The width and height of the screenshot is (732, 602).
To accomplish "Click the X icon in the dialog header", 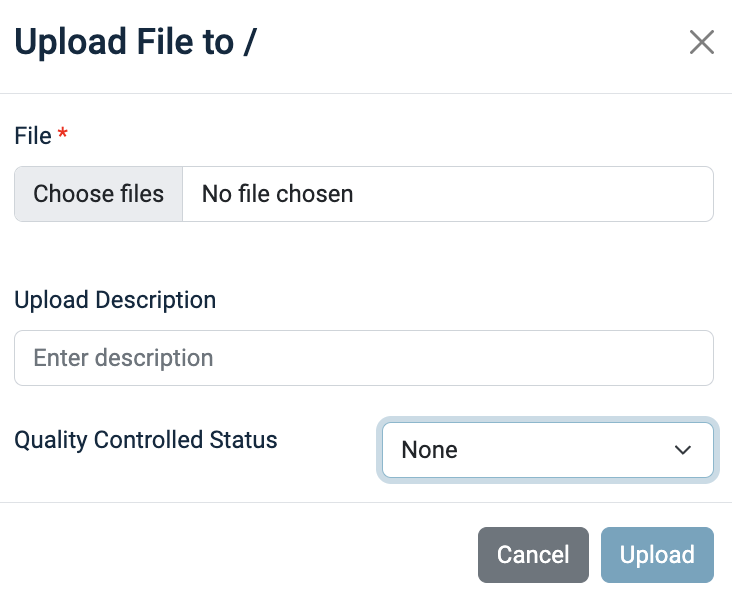I will click(x=701, y=42).
